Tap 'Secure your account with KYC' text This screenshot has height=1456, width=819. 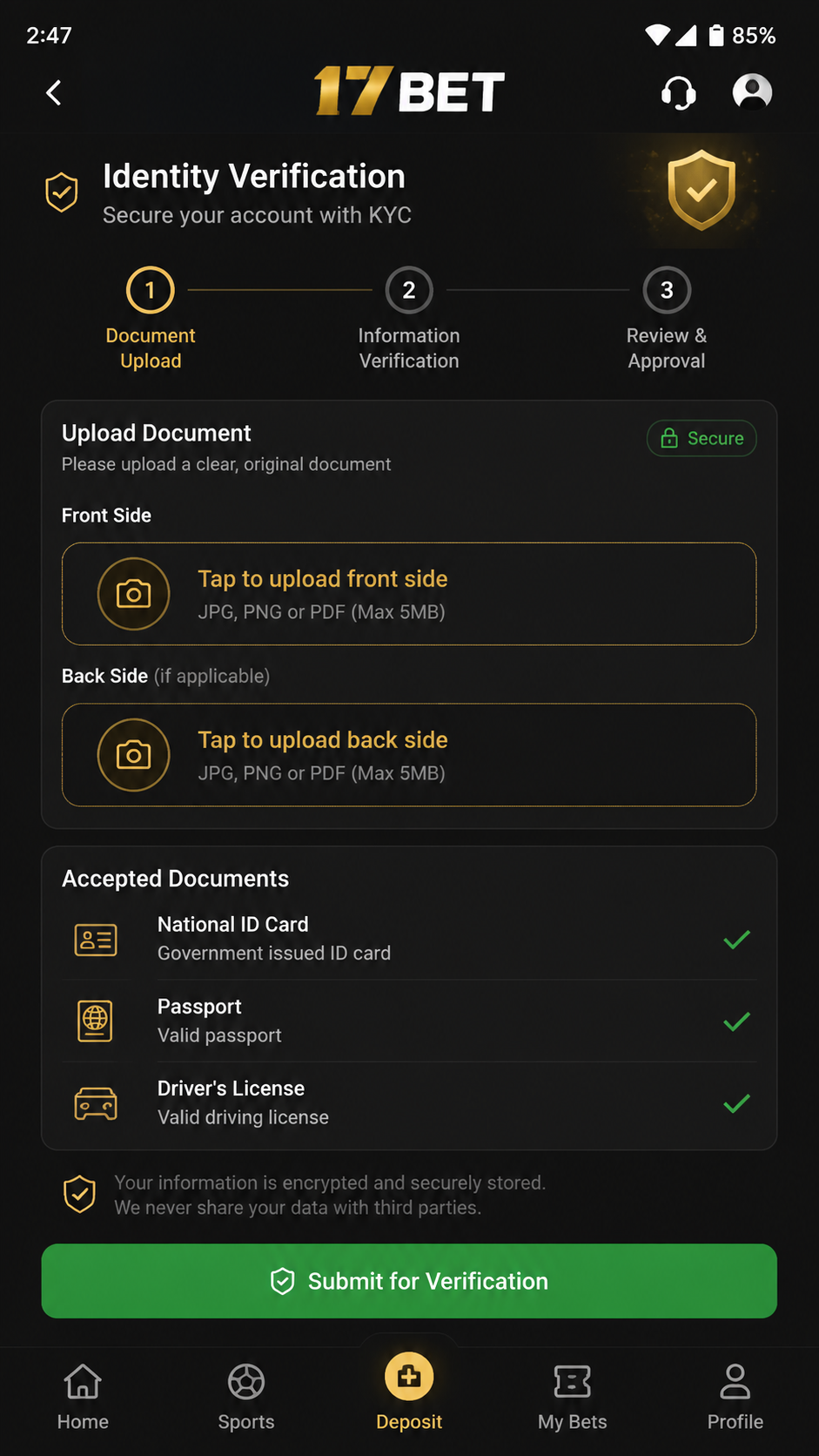pyautogui.click(x=257, y=215)
